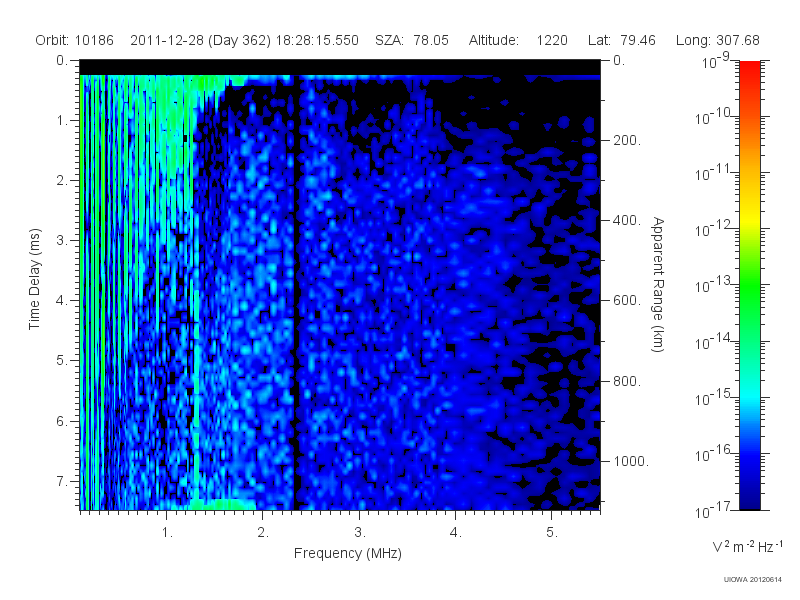
Task: Click the Time Delay (ms) axis label
Action: 34,279
